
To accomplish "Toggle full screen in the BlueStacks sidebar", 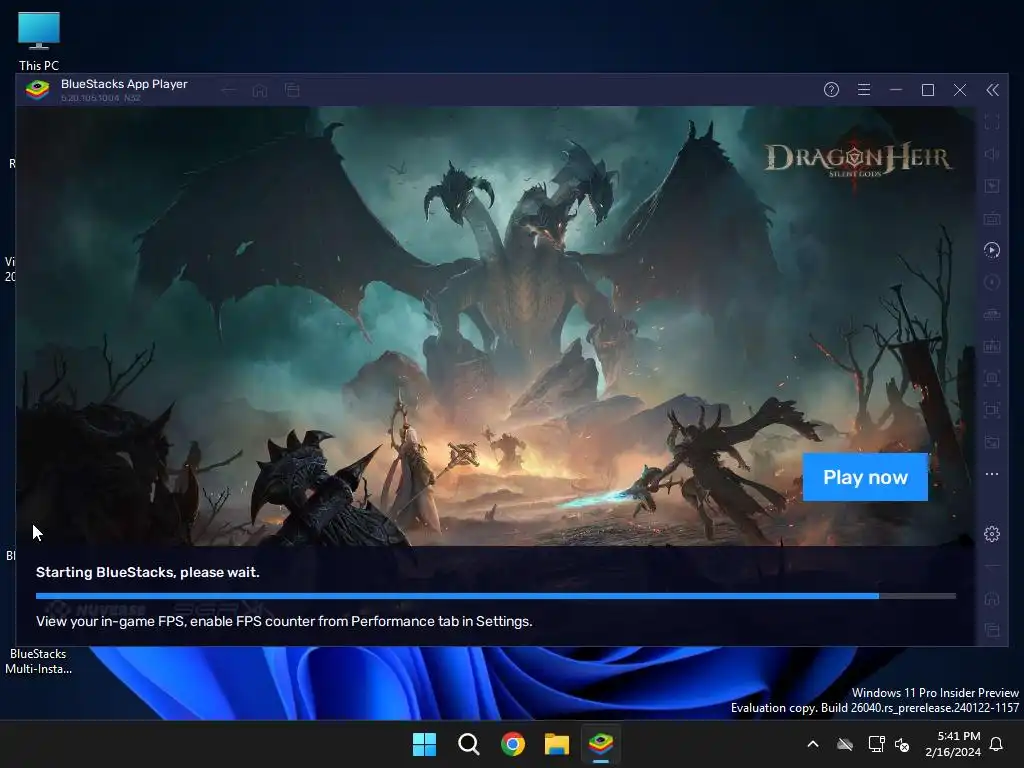I will coord(991,121).
